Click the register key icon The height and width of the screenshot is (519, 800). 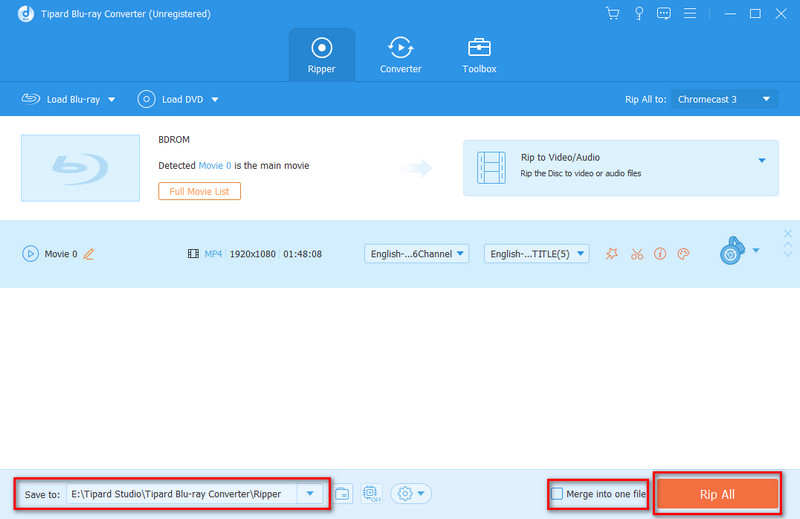(639, 14)
